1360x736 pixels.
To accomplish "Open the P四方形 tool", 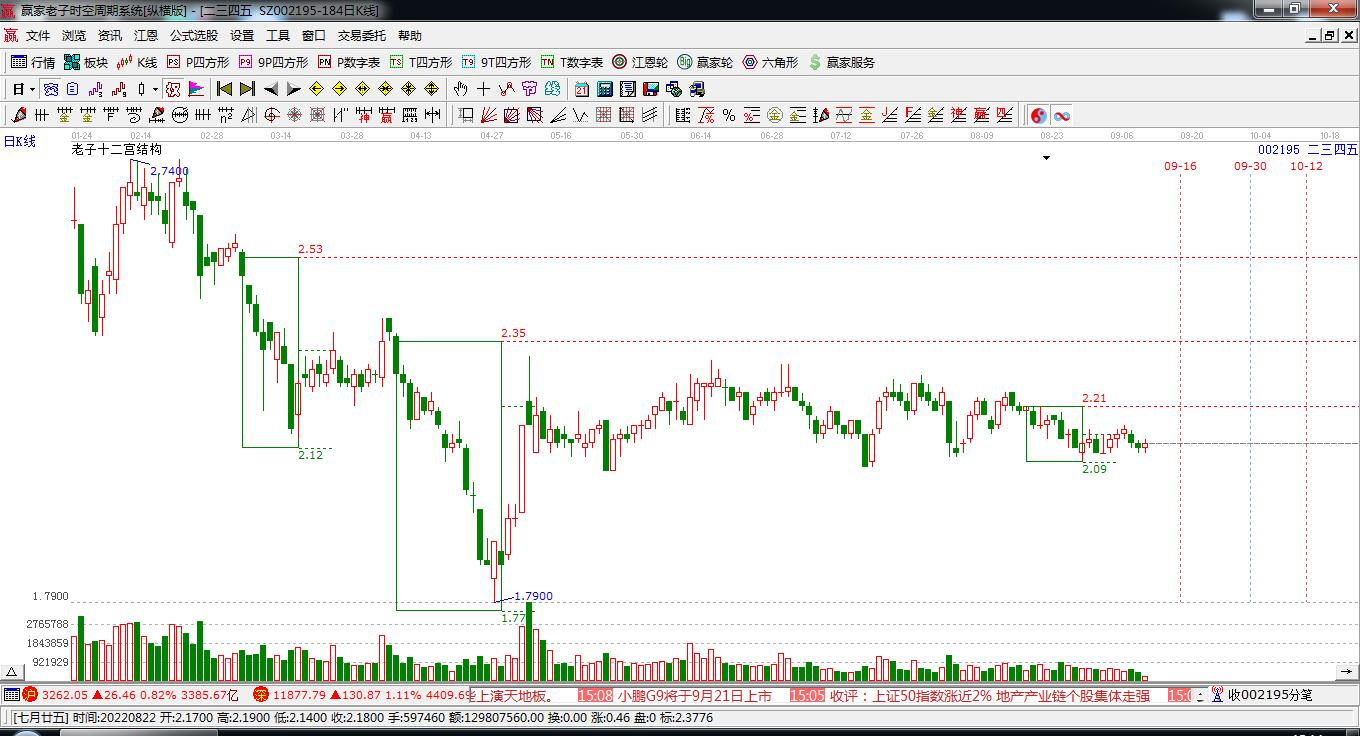I will pyautogui.click(x=198, y=62).
